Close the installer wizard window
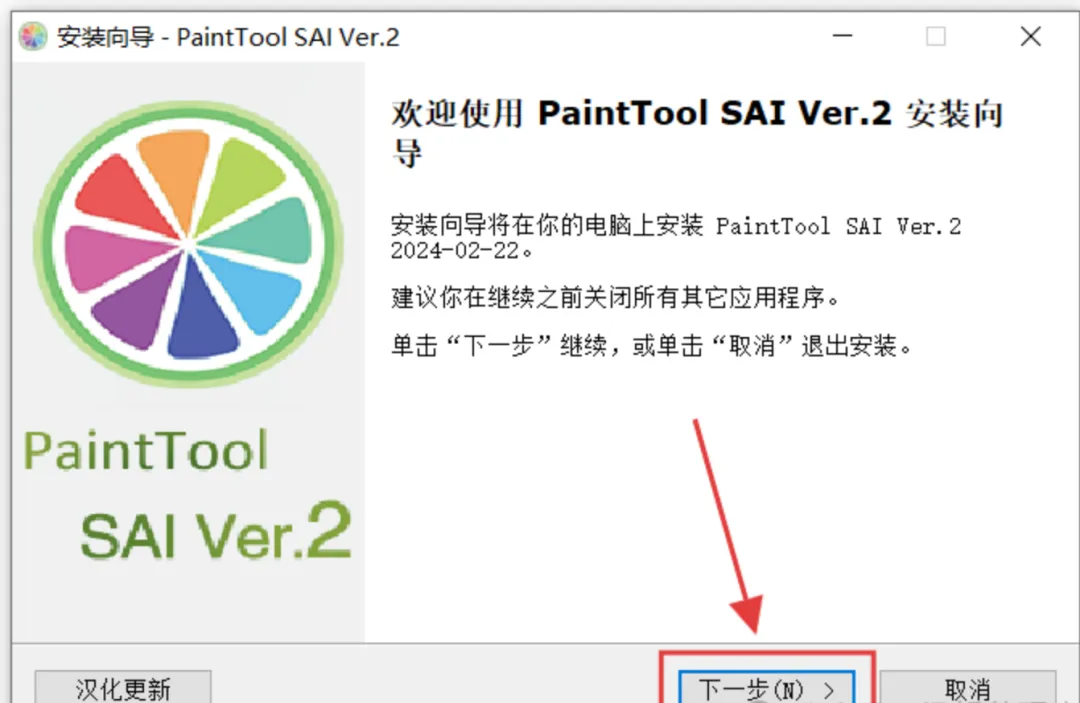1080x703 pixels. point(1030,36)
